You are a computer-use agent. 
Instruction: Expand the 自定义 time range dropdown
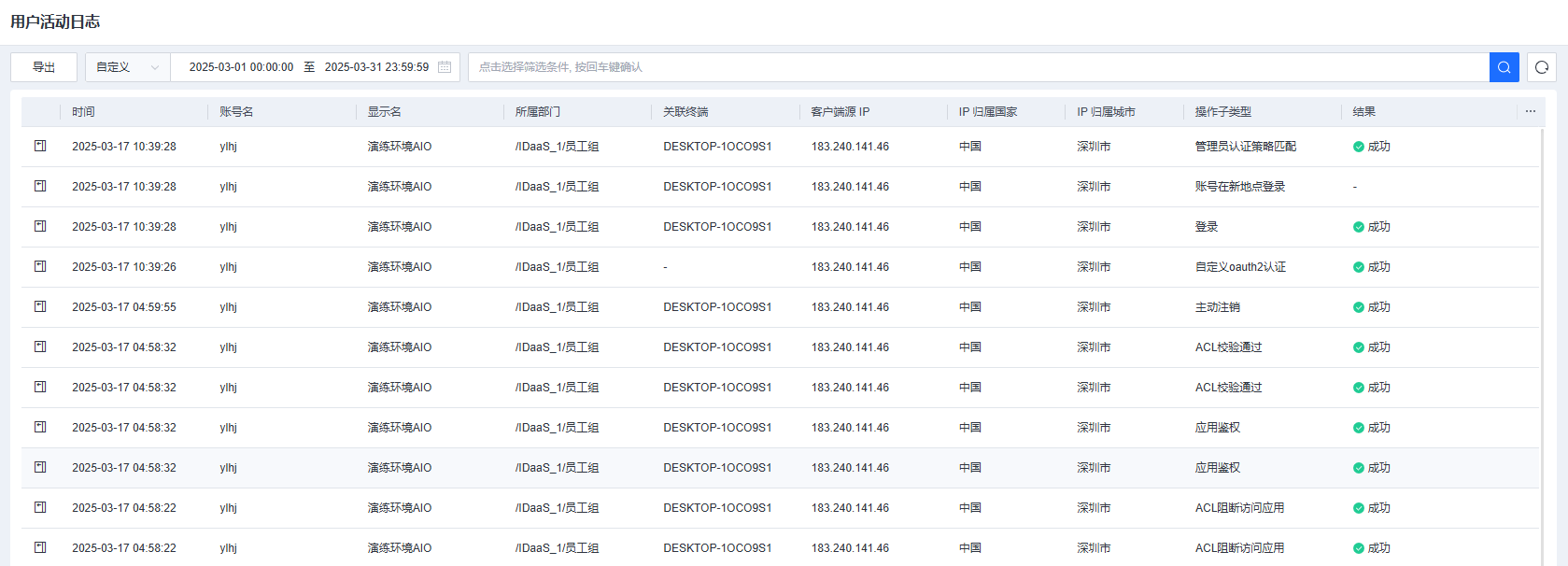pyautogui.click(x=127, y=67)
